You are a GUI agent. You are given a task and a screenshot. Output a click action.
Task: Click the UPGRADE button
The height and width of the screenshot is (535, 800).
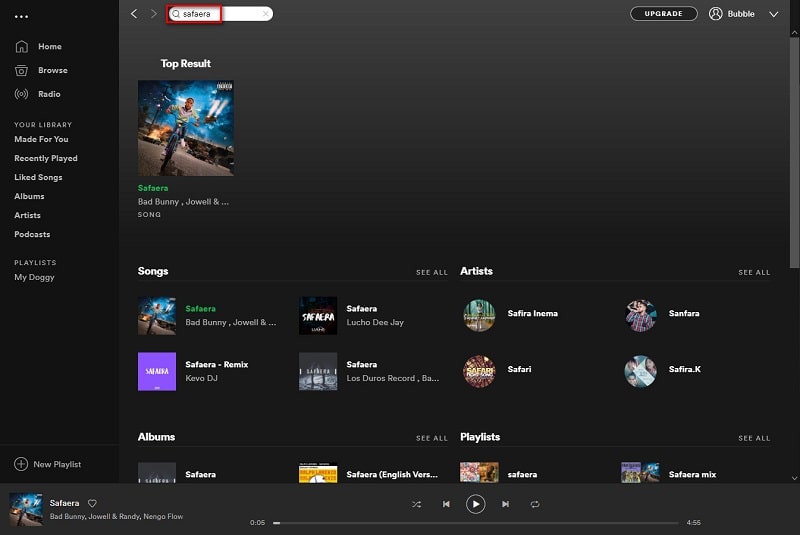(664, 14)
